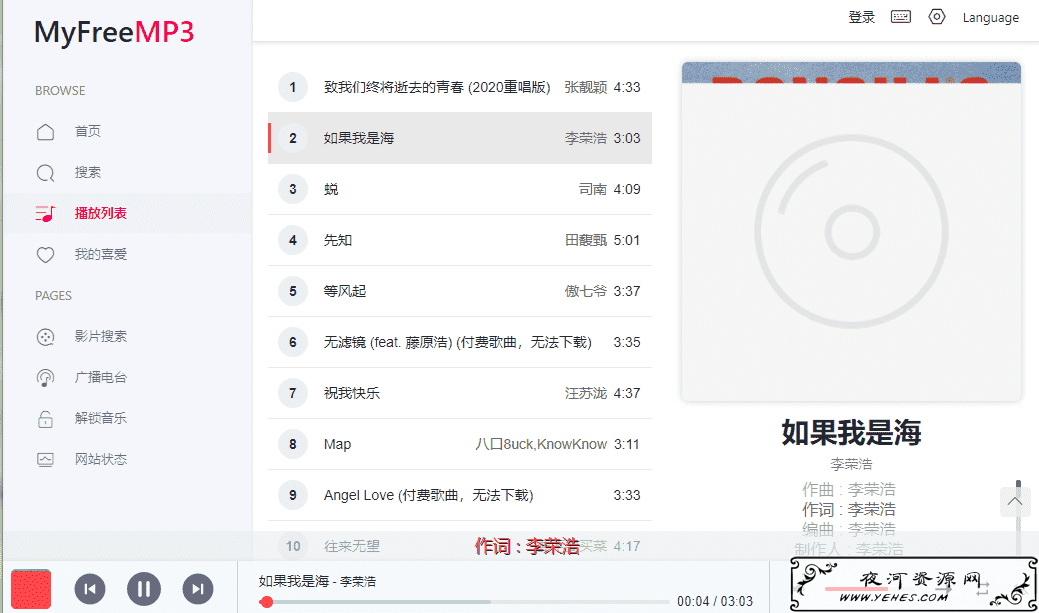This screenshot has height=613, width=1039.
Task: Click artist name 傲七爷 in row 5
Action: (586, 291)
